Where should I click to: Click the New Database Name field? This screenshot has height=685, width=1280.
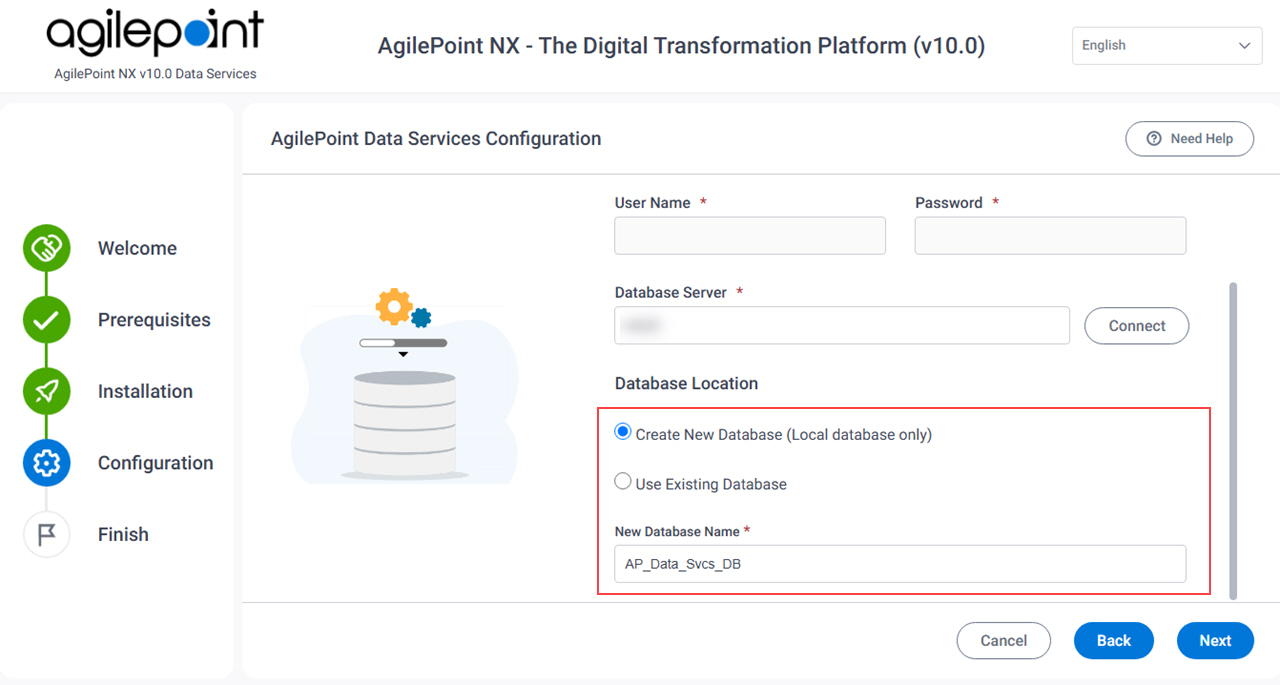[900, 564]
